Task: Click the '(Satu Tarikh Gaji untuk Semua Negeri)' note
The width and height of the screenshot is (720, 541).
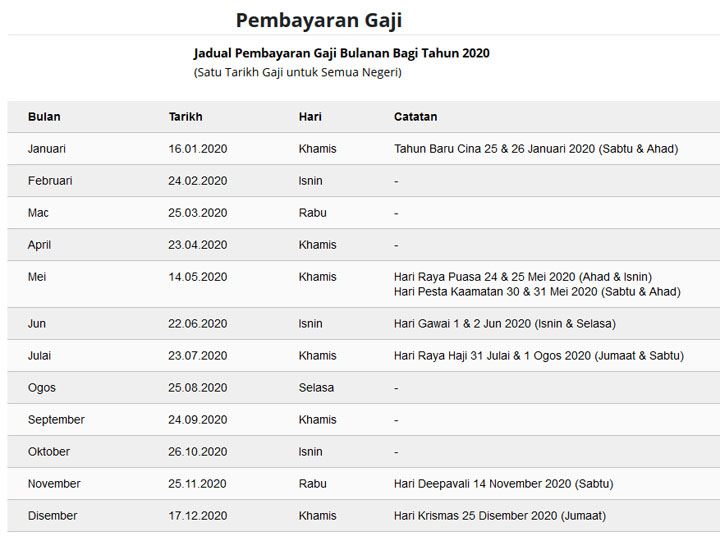Action: [x=298, y=73]
